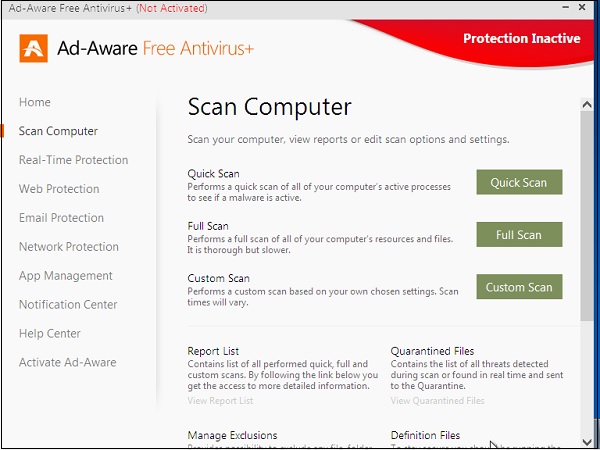The image size is (600, 450).
Task: Click the Quick Scan heading text
Action: tap(214, 174)
